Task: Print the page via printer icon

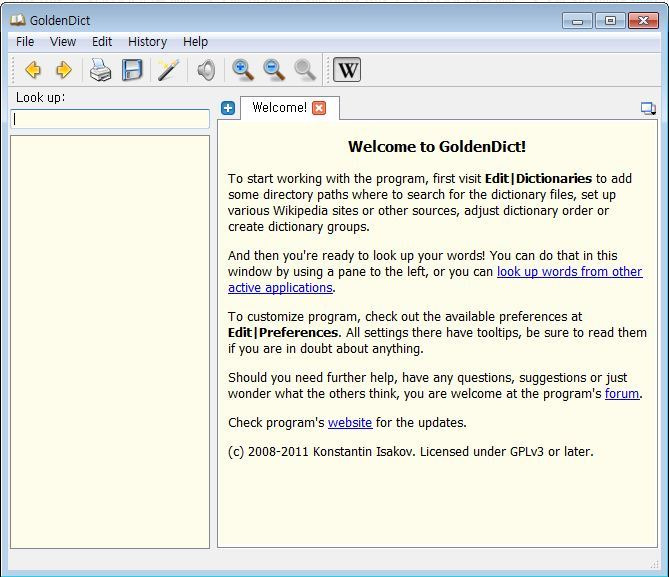Action: coord(100,70)
